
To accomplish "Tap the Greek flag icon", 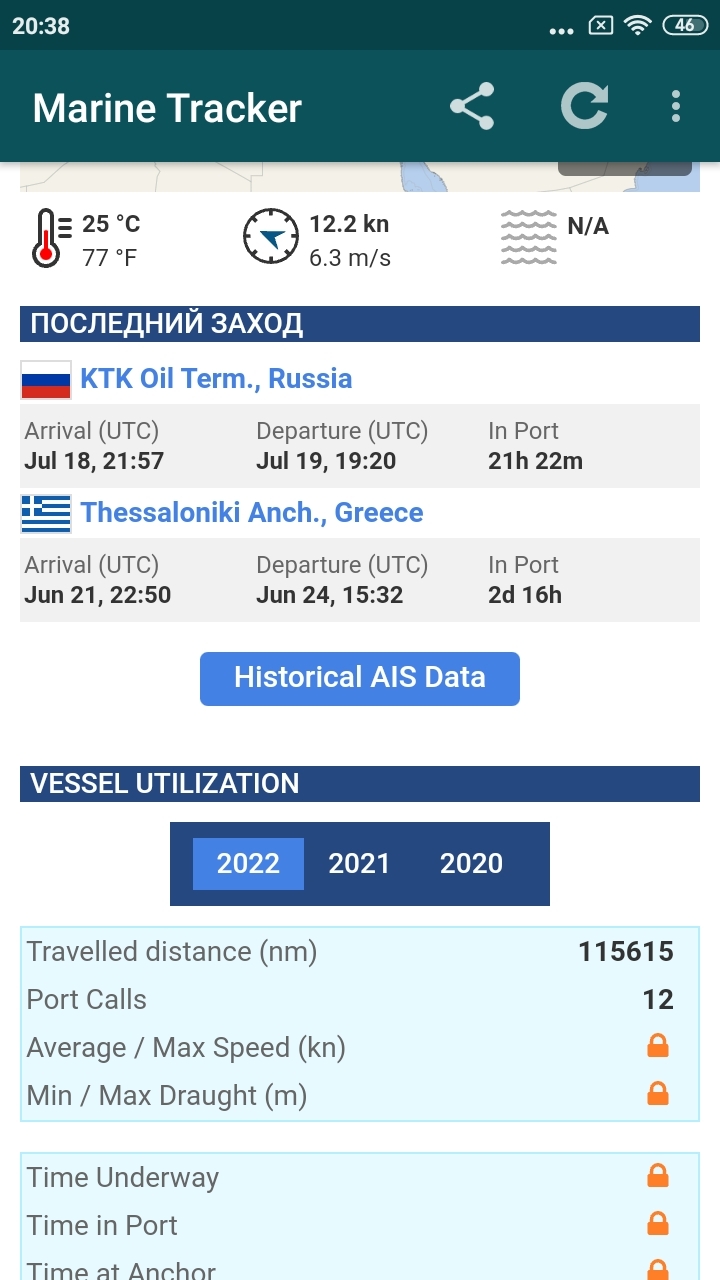I will 46,514.
